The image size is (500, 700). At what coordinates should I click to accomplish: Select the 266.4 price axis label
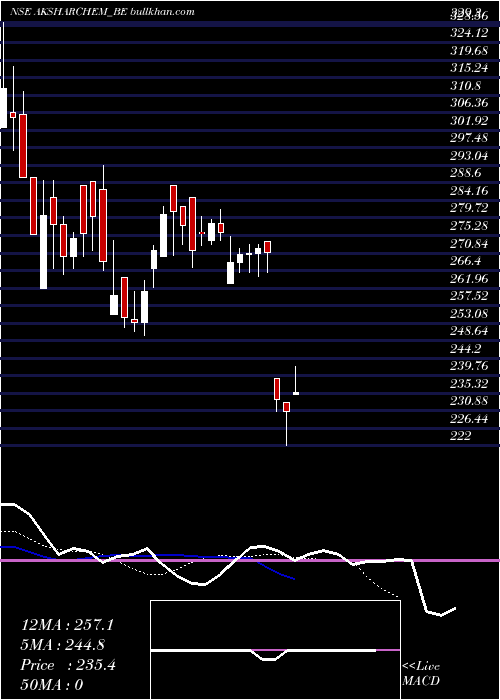point(466,260)
